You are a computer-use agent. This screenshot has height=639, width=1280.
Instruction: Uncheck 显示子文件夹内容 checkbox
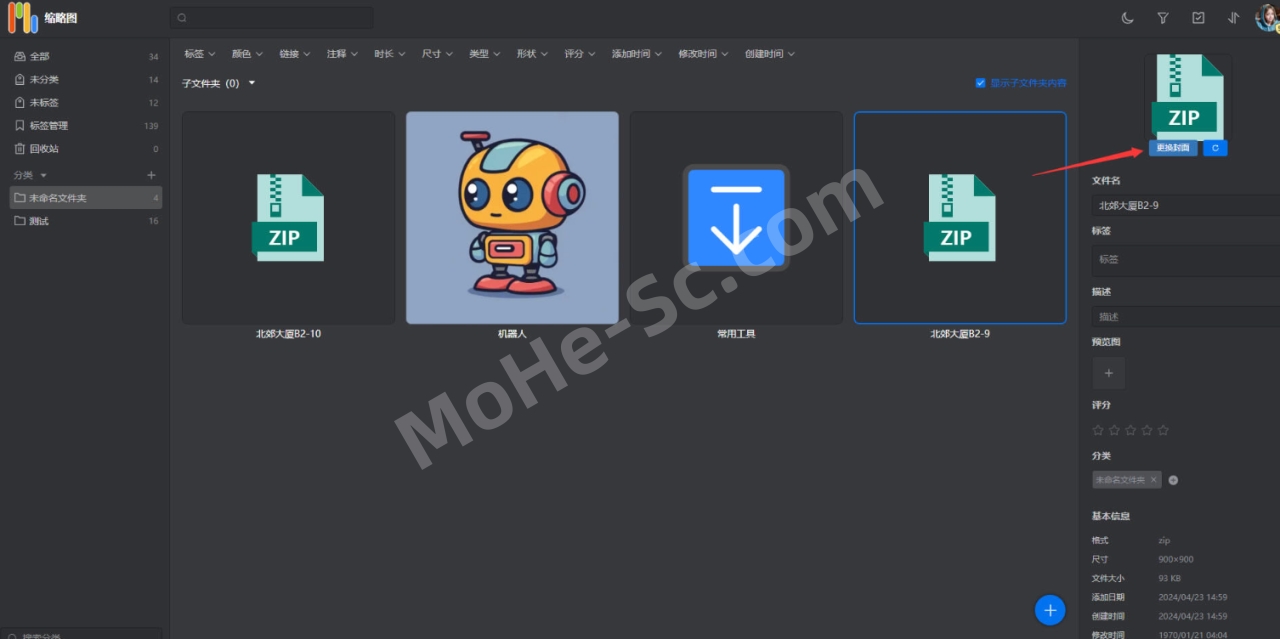(980, 83)
